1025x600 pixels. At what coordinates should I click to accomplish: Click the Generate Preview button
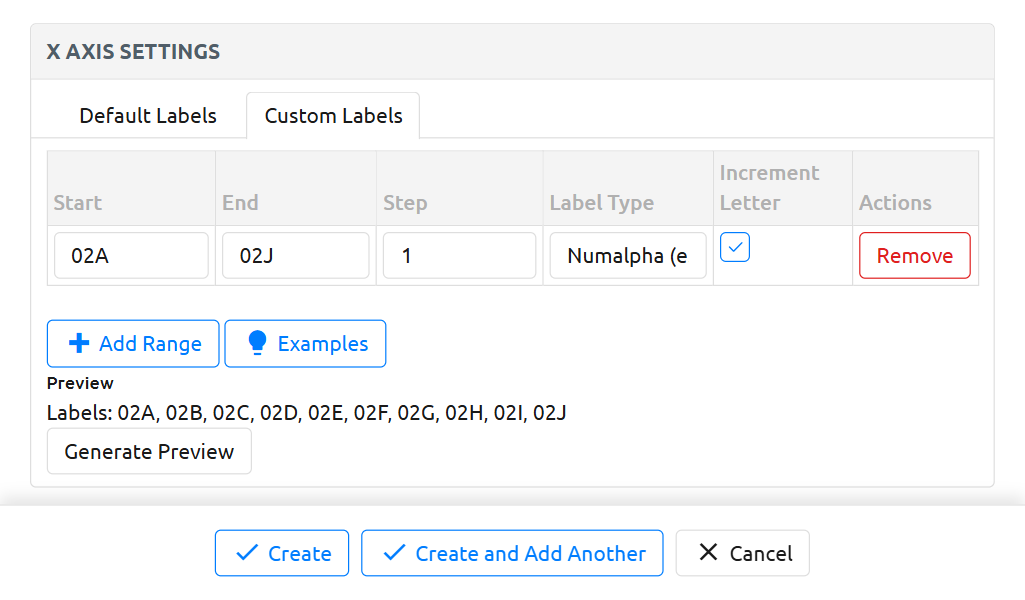[x=149, y=452]
